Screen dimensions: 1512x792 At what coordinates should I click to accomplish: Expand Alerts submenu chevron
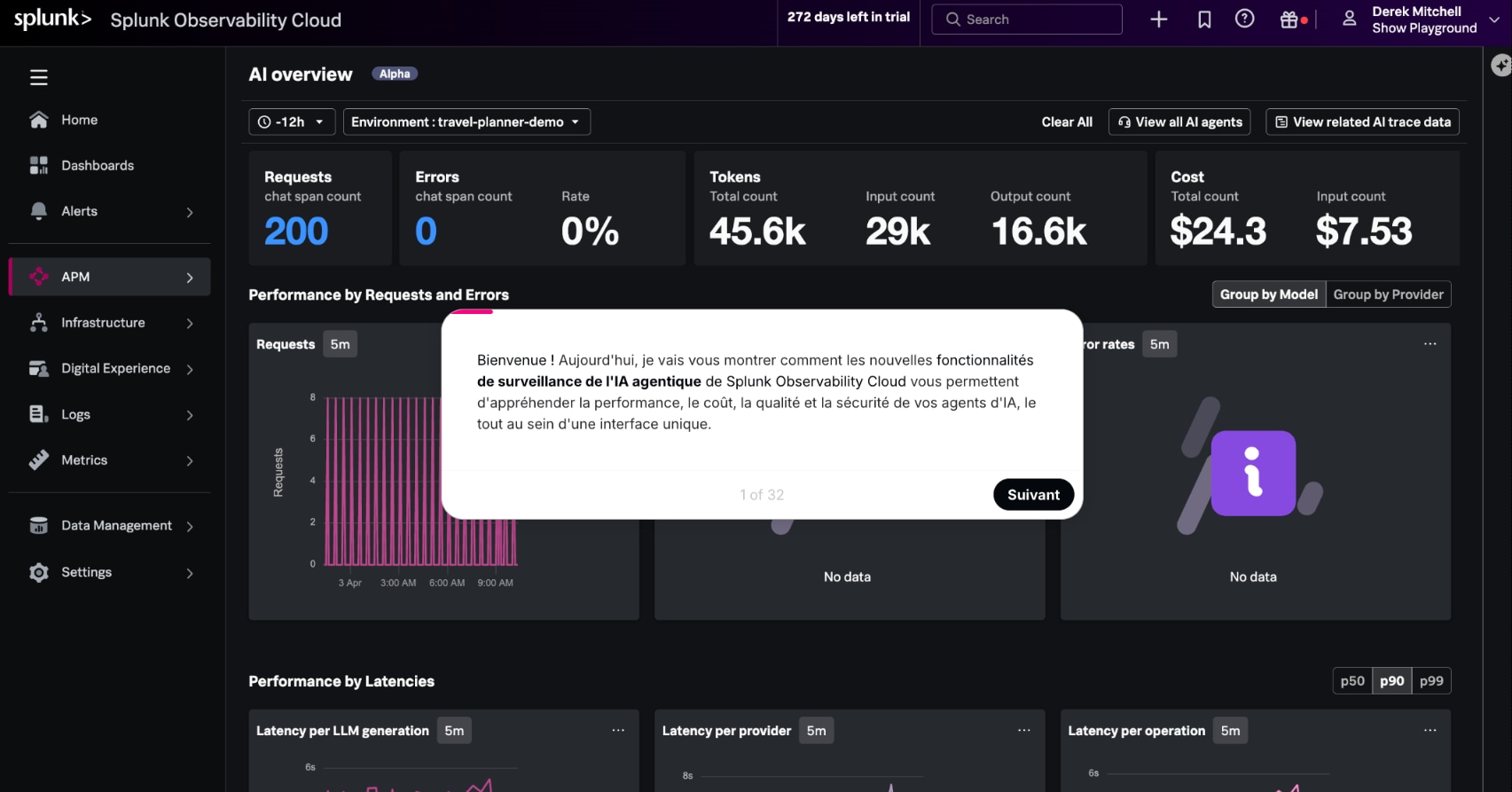coord(190,212)
